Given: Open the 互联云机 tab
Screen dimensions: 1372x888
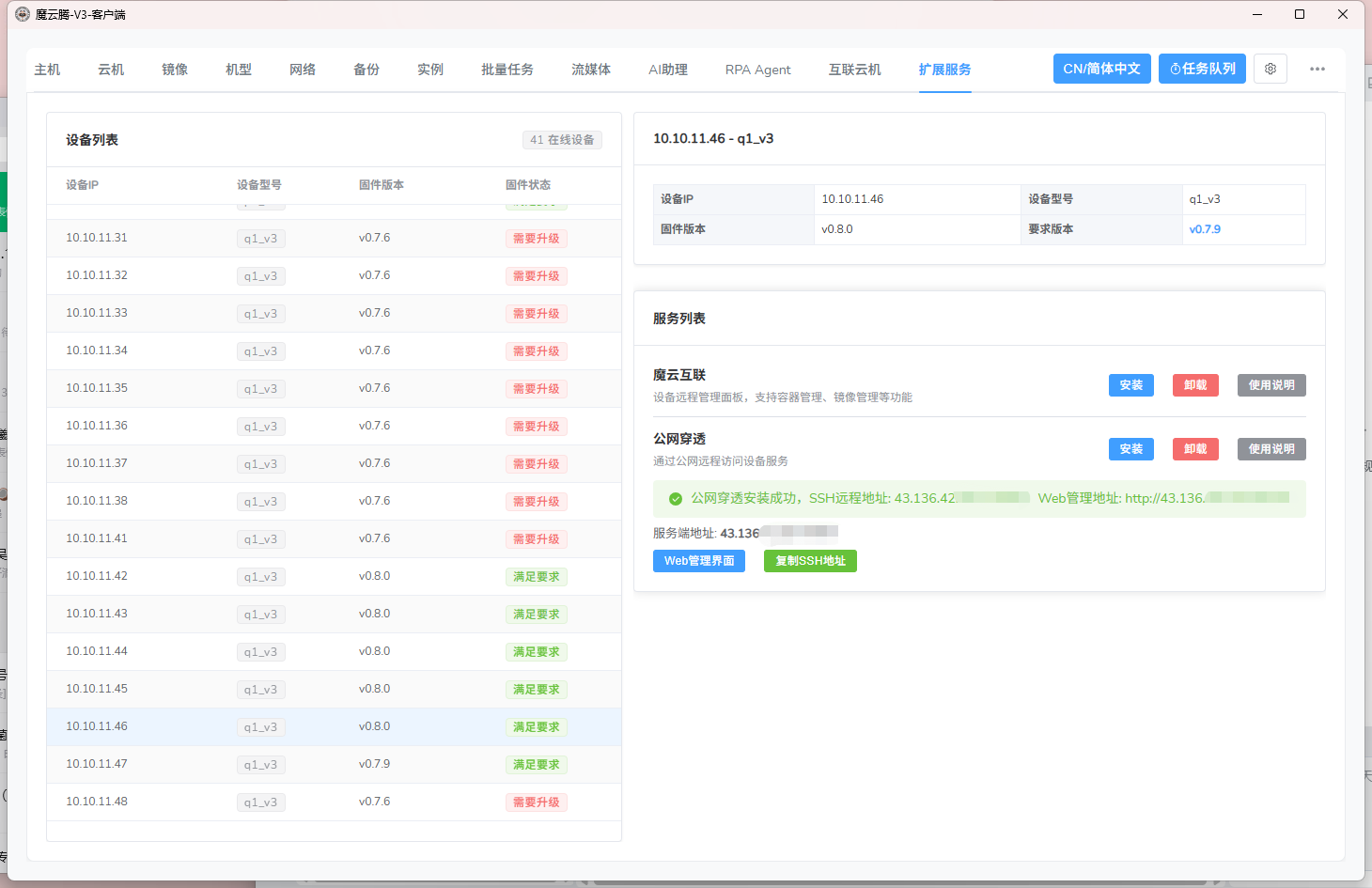Looking at the screenshot, I should pyautogui.click(x=855, y=70).
